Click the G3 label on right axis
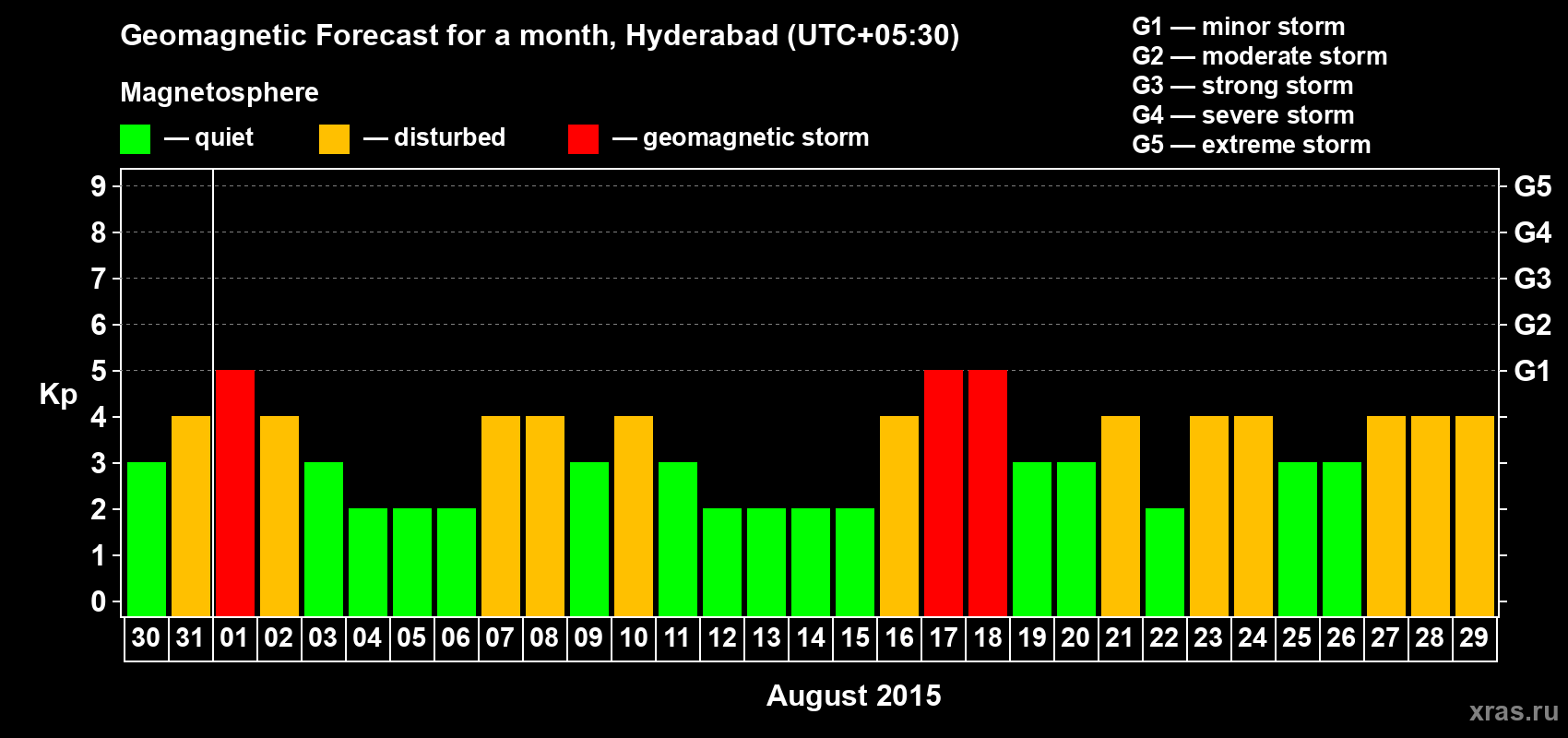 (1532, 279)
